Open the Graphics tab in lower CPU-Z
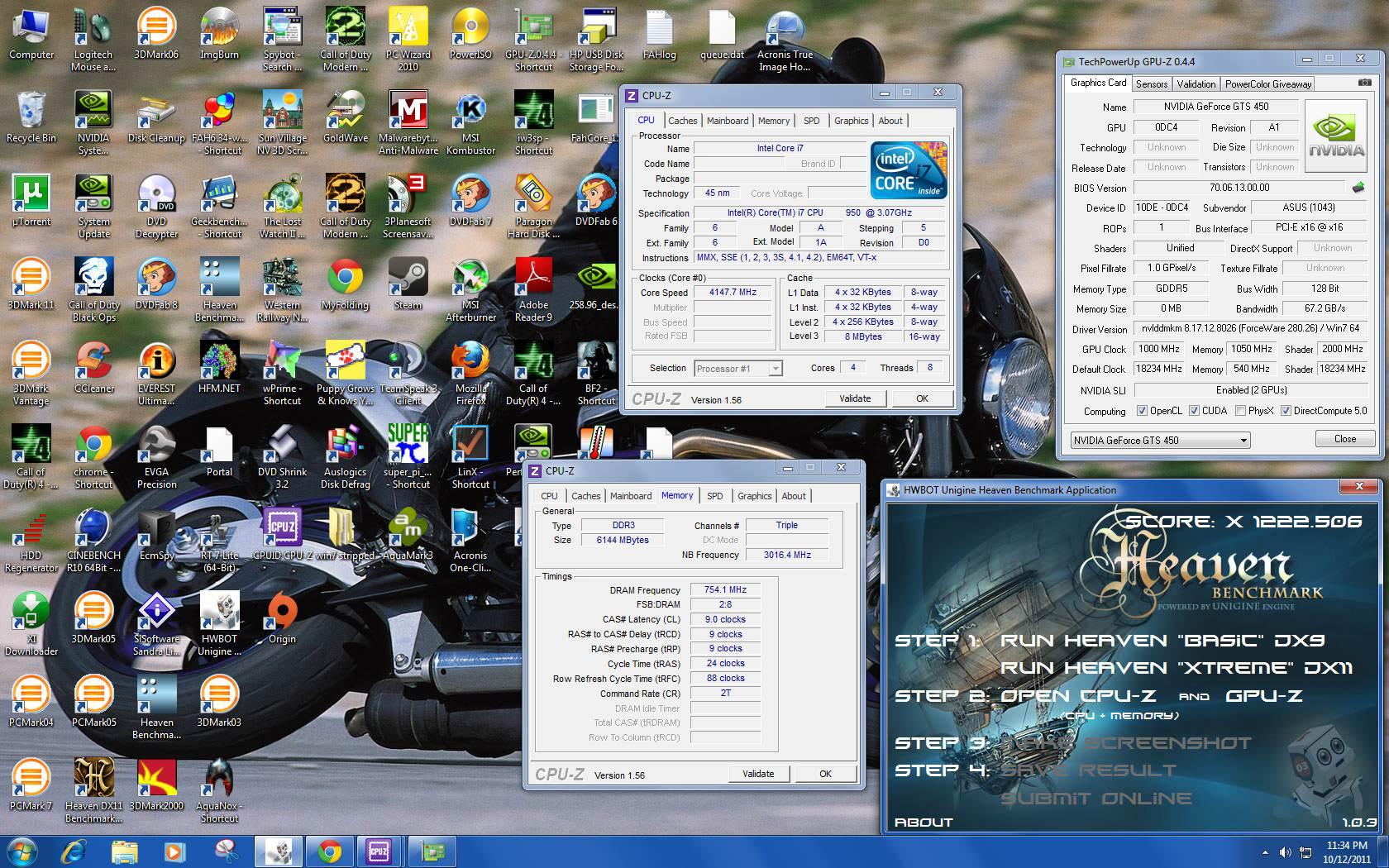This screenshot has height=868, width=1389. [x=755, y=496]
